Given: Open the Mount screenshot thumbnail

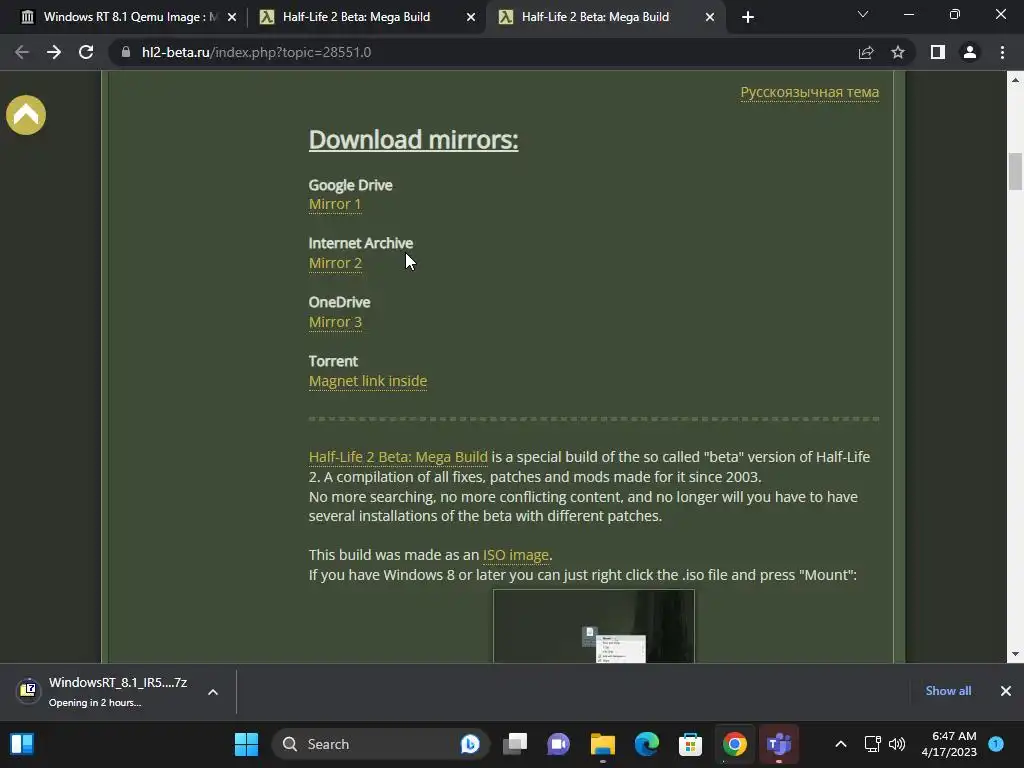Looking at the screenshot, I should point(594,626).
